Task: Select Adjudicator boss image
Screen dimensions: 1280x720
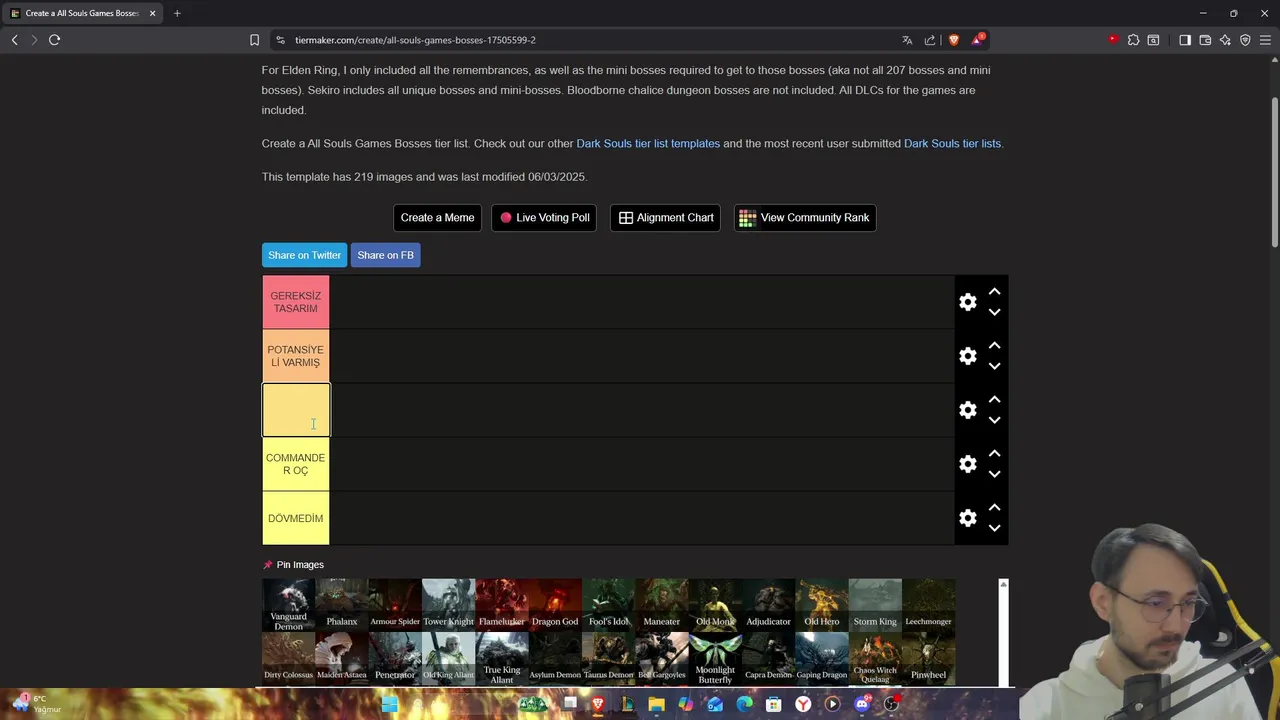Action: [768, 605]
